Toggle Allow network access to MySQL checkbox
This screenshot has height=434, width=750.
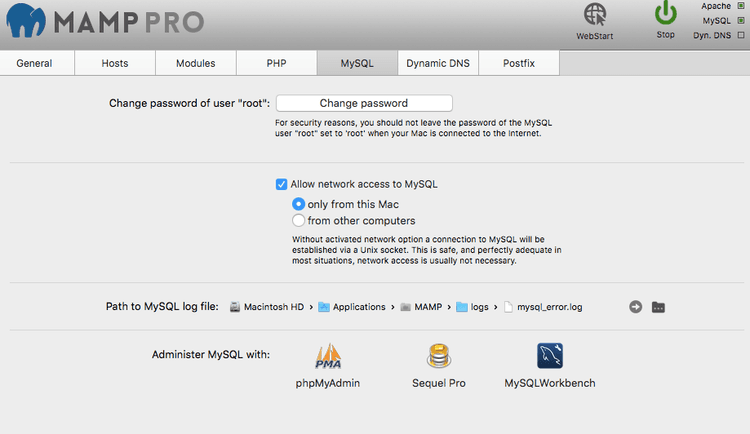click(x=281, y=184)
